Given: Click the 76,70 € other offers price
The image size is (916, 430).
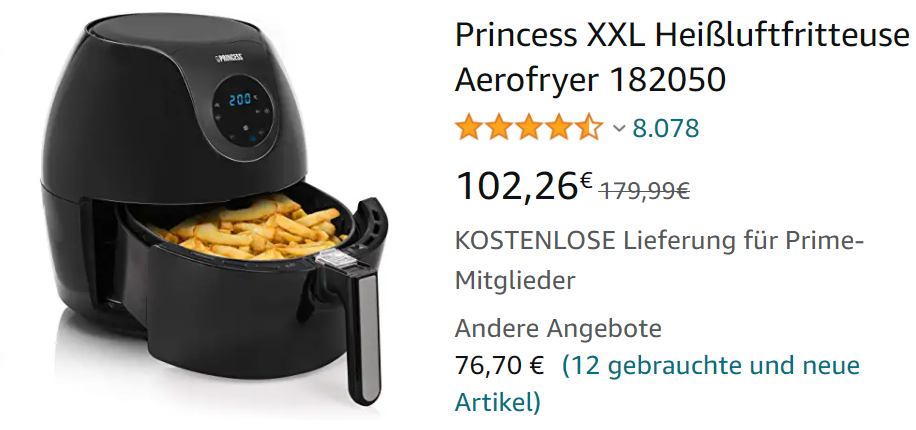Looking at the screenshot, I should coord(499,366).
